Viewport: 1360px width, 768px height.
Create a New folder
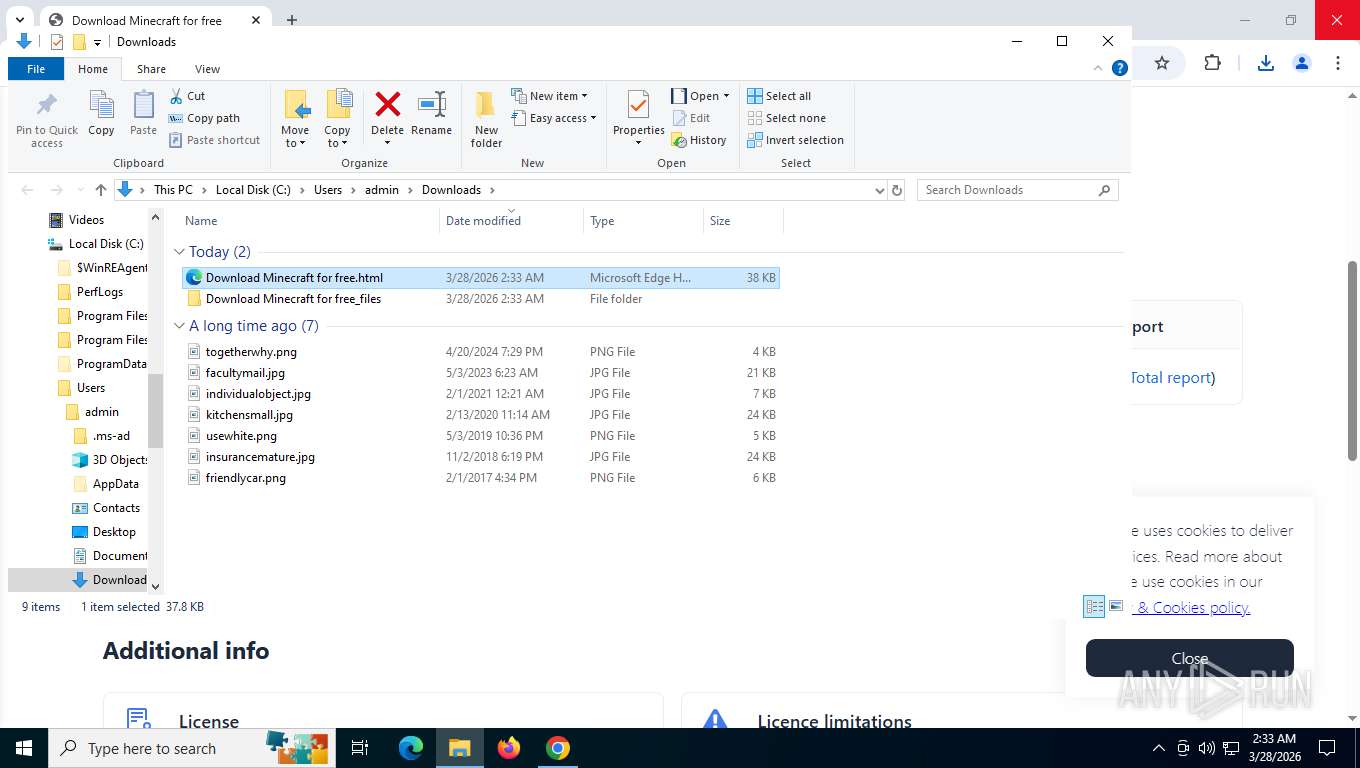click(486, 120)
